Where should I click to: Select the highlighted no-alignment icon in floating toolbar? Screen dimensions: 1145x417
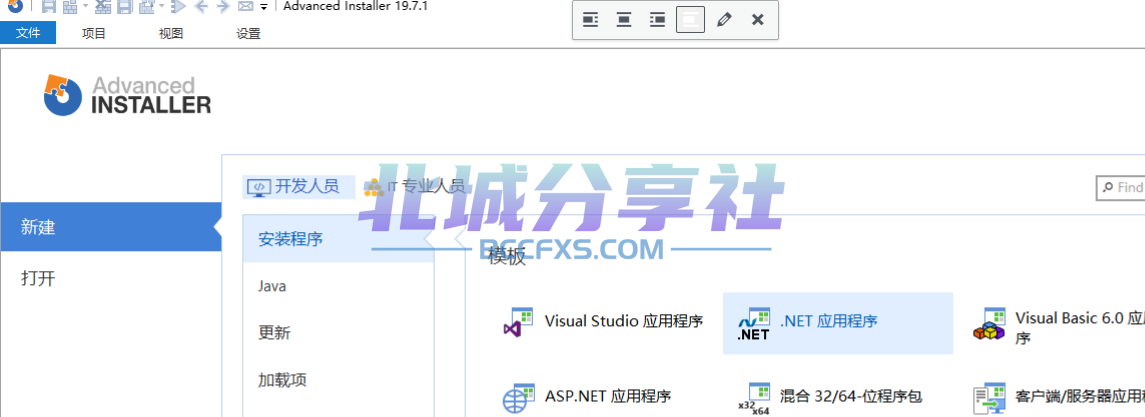click(691, 20)
